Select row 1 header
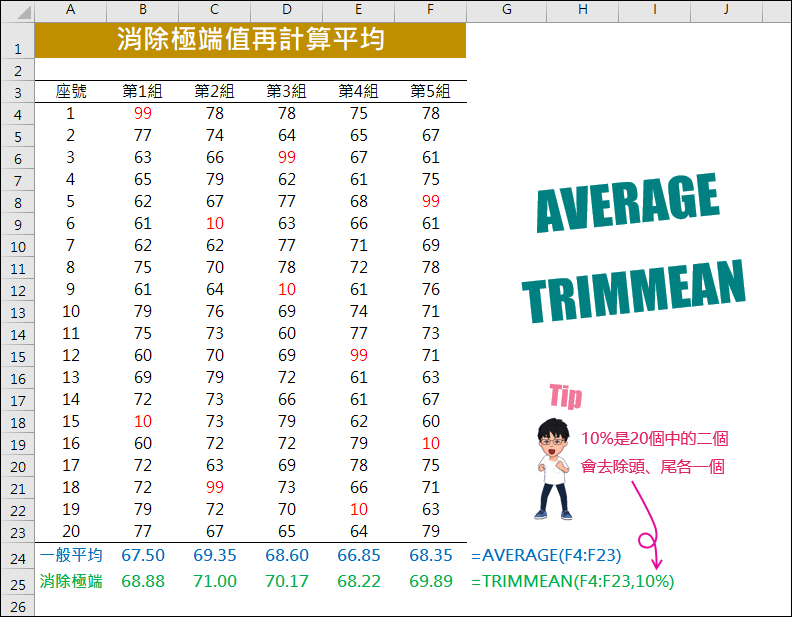Viewport: 792px width, 617px height. coord(18,40)
